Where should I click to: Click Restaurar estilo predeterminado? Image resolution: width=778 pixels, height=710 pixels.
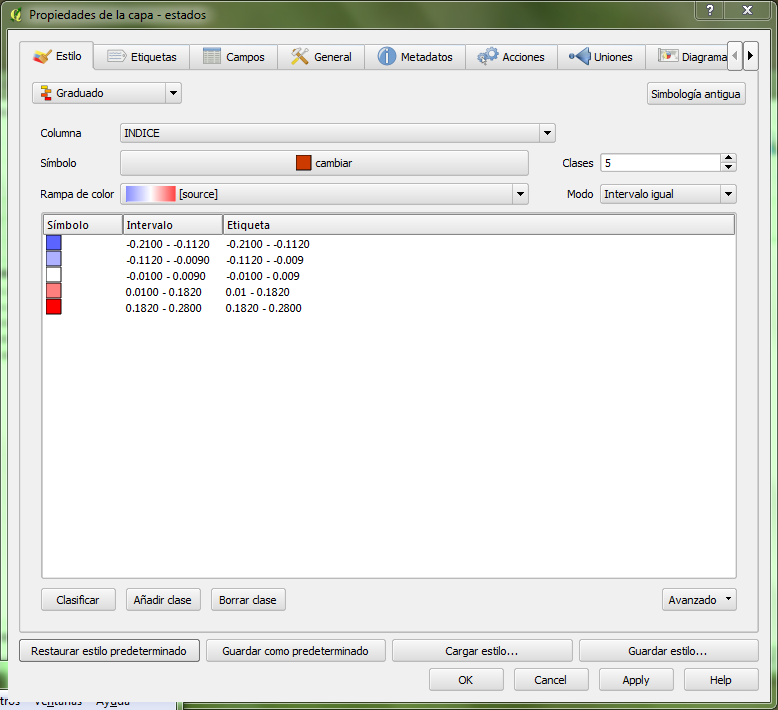click(109, 651)
